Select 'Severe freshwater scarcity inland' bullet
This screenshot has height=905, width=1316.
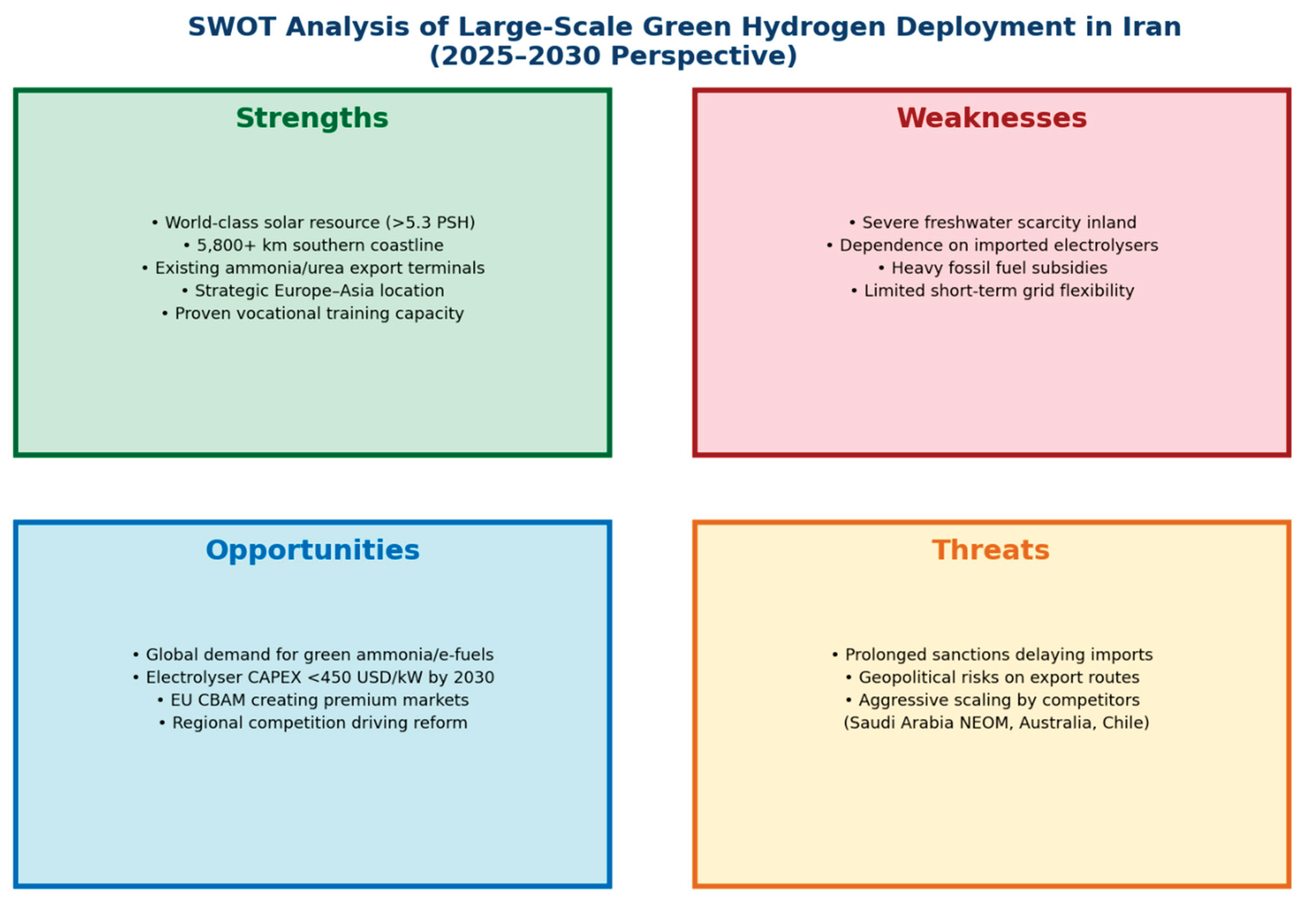pos(992,222)
